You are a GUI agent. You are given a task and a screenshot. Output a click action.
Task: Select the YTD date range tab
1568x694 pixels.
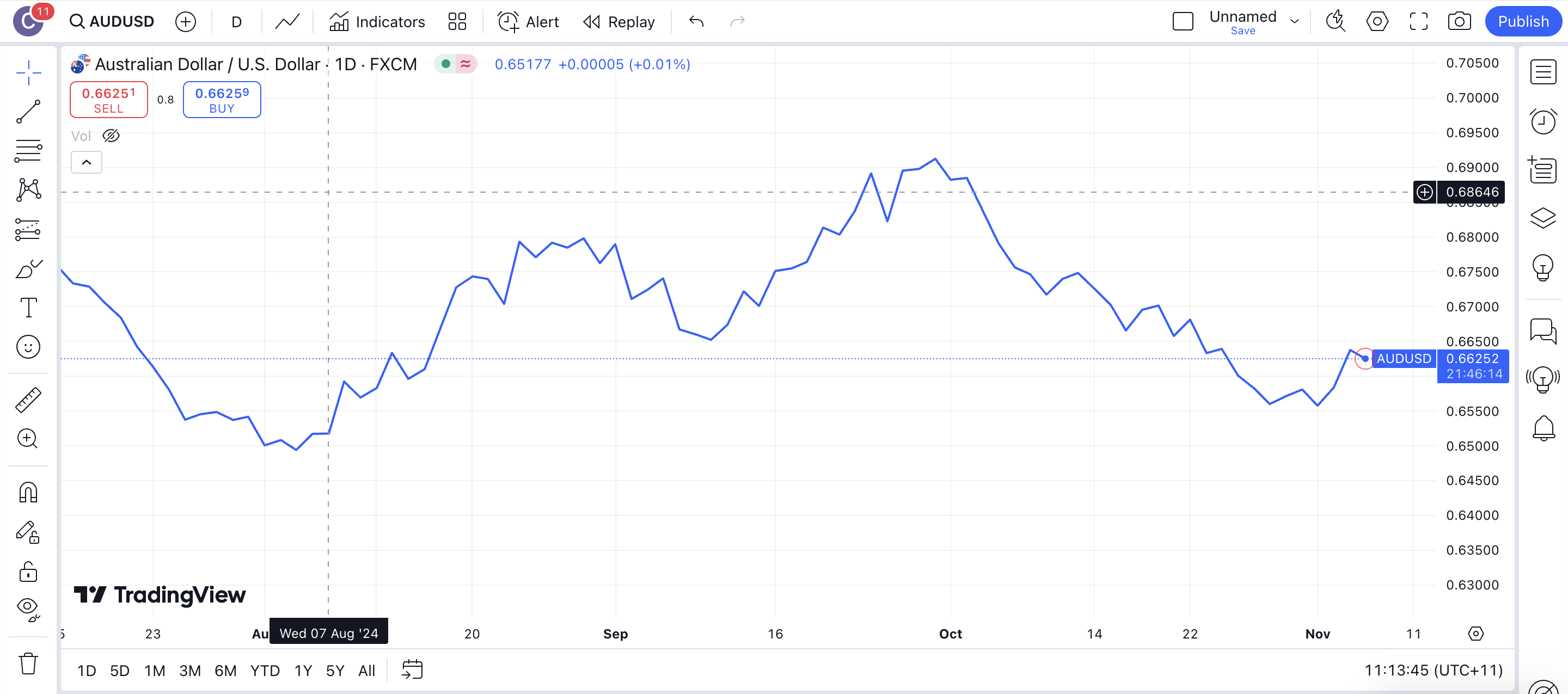tap(265, 670)
